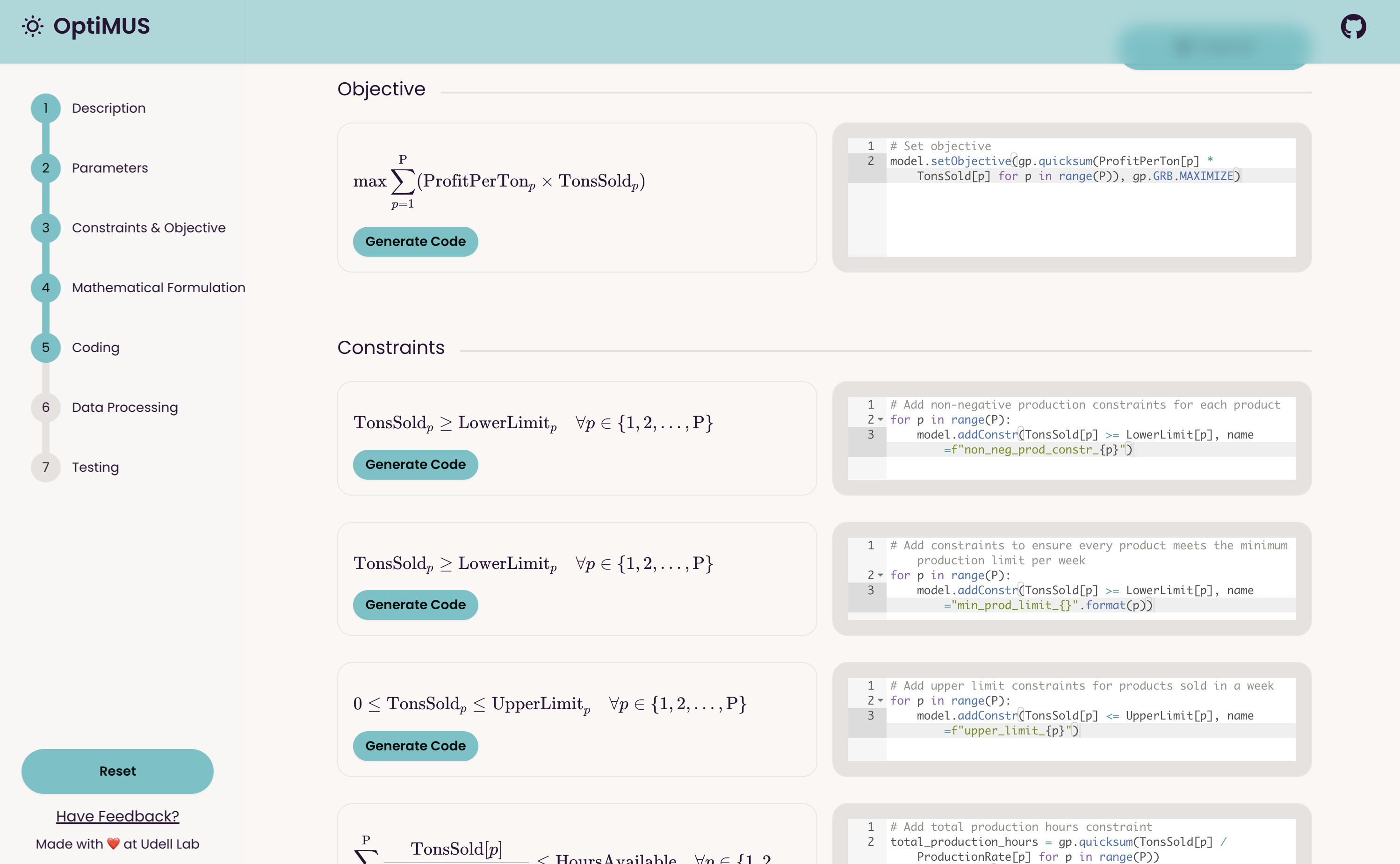Generate code for the objective function

tap(415, 242)
